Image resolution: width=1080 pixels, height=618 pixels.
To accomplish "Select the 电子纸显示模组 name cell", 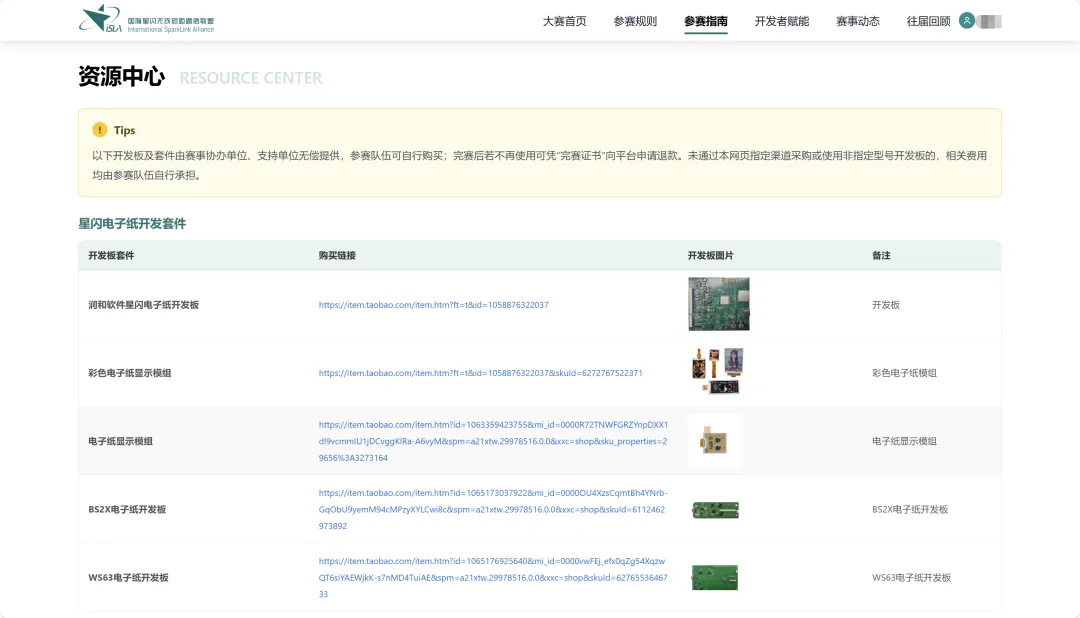I will tap(121, 441).
